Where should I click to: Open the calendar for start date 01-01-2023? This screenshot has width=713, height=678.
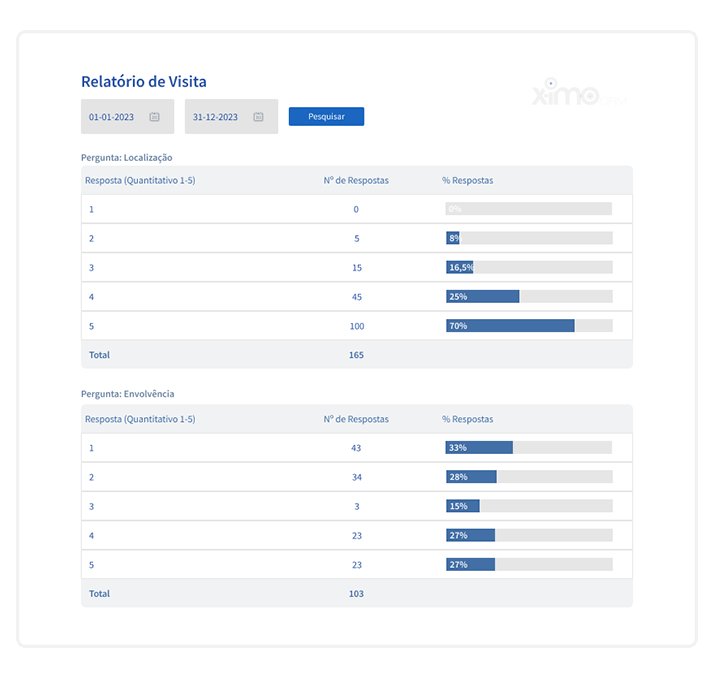pyautogui.click(x=155, y=117)
